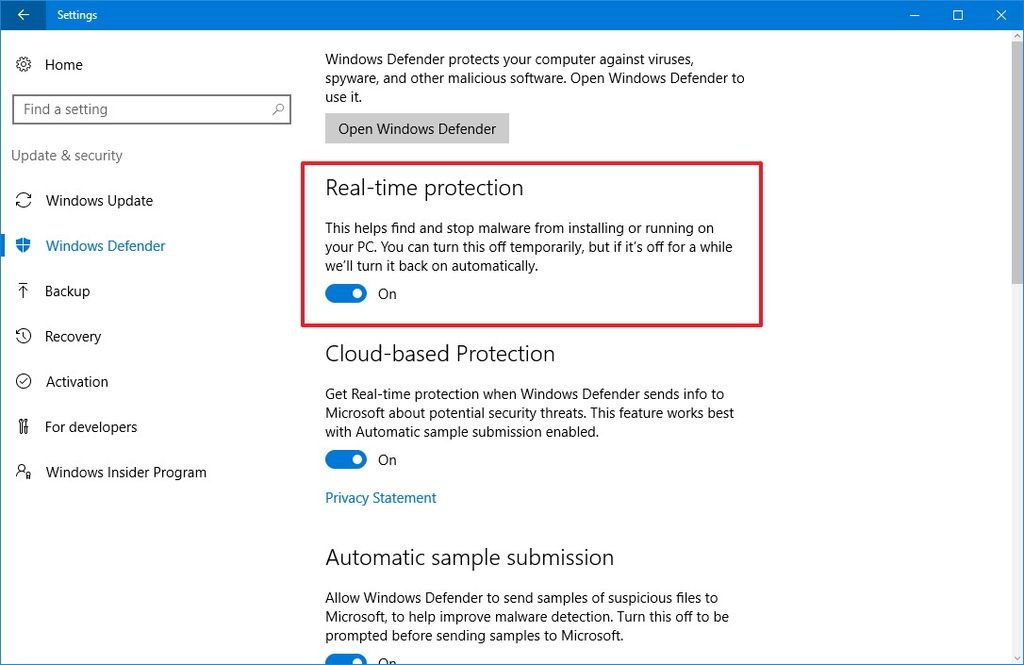Viewport: 1024px width, 665px height.
Task: Select Windows Insider Program in sidebar
Action: tap(126, 472)
